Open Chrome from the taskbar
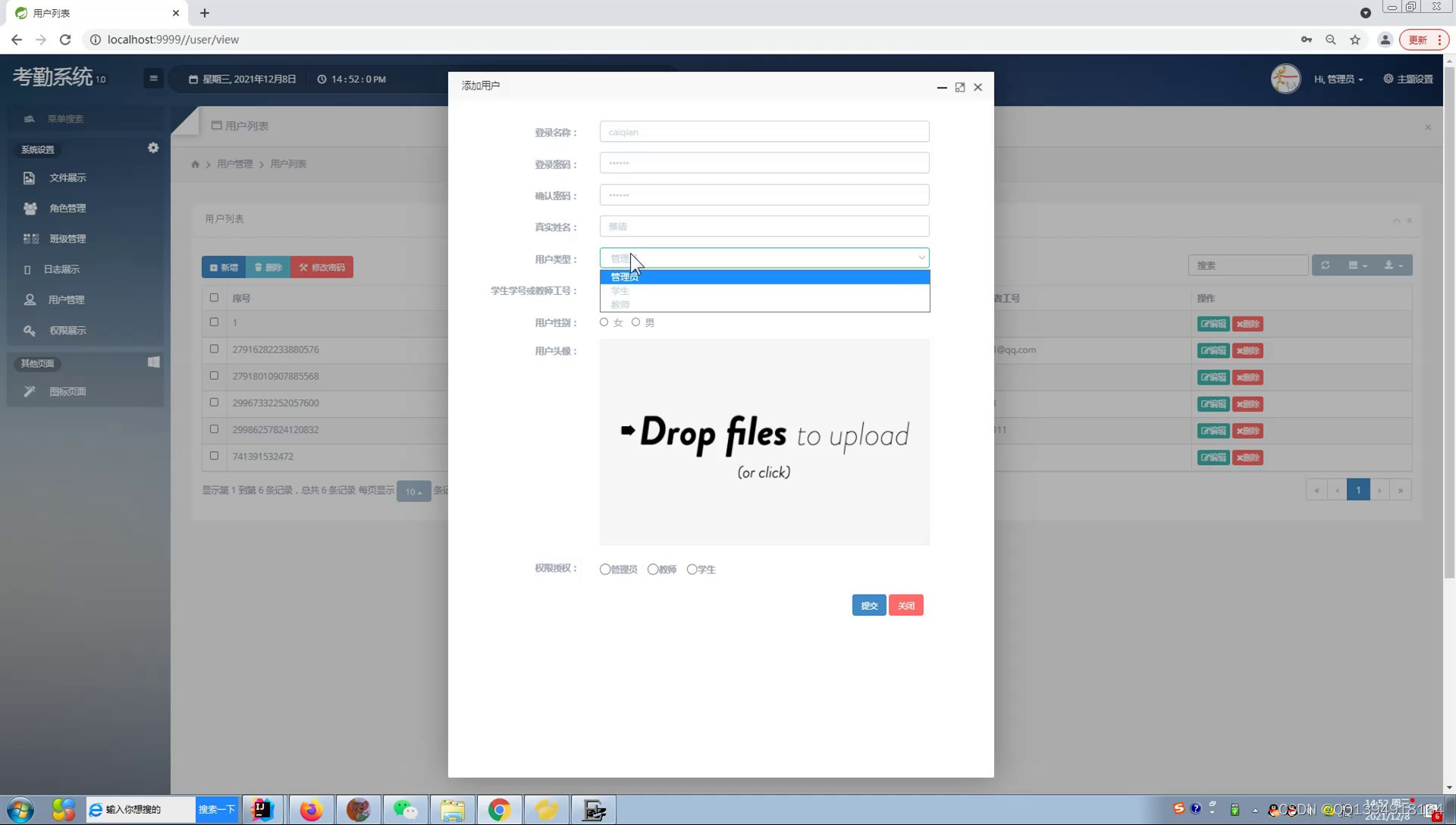Image resolution: width=1456 pixels, height=825 pixels. [x=499, y=810]
